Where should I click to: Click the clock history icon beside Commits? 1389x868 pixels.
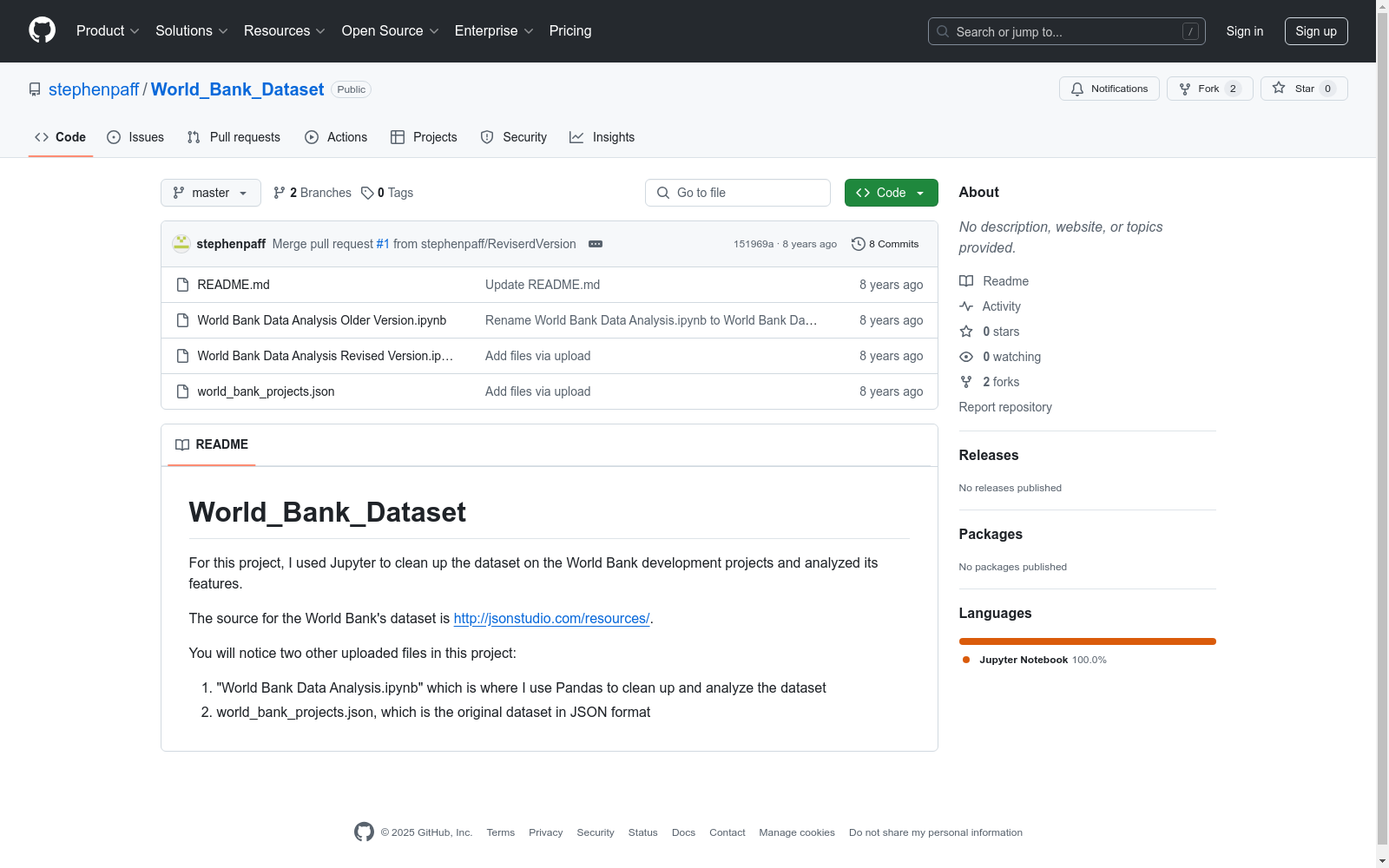click(859, 244)
